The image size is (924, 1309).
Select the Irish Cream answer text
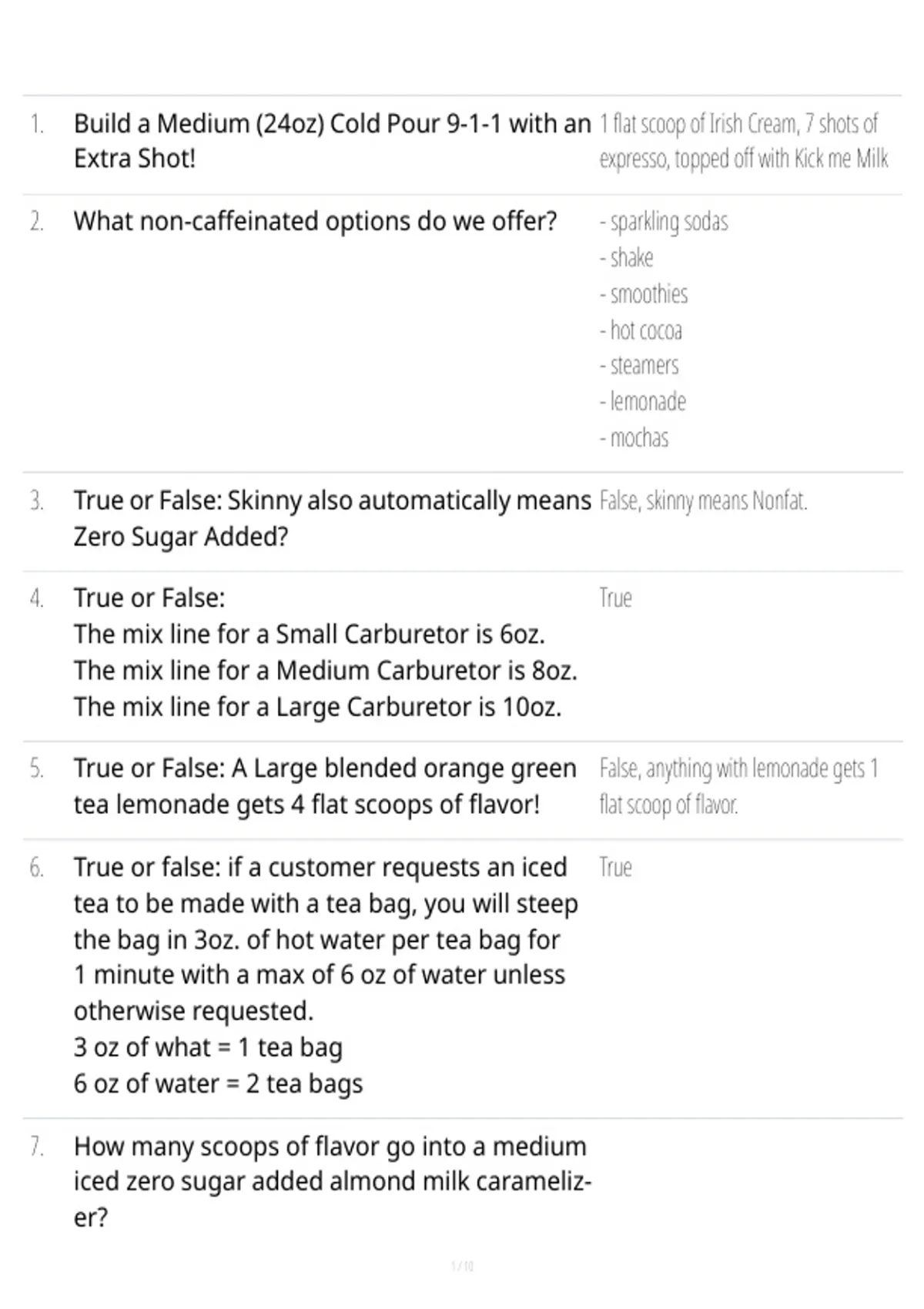click(744, 141)
